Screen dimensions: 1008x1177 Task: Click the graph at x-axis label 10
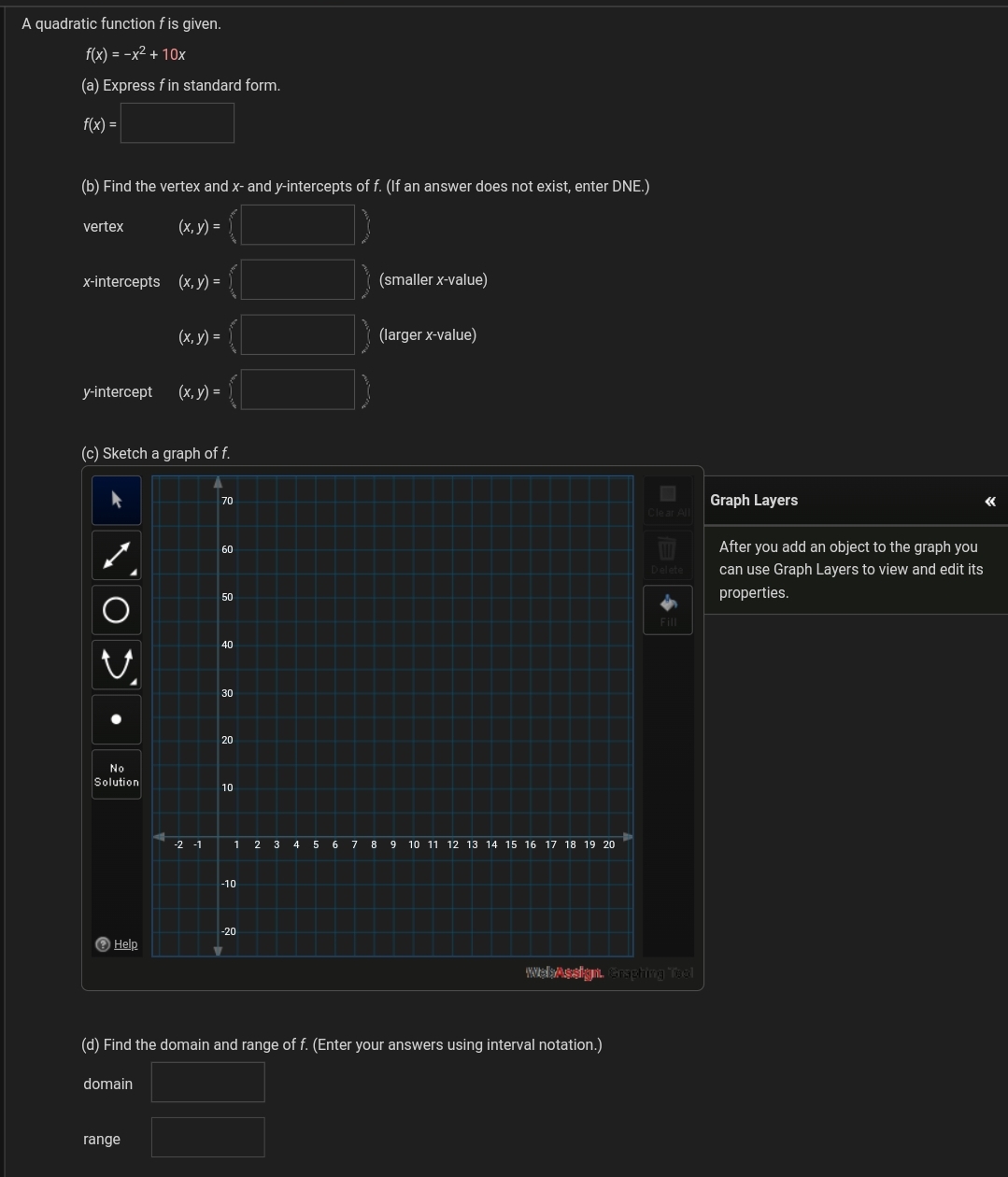point(414,844)
